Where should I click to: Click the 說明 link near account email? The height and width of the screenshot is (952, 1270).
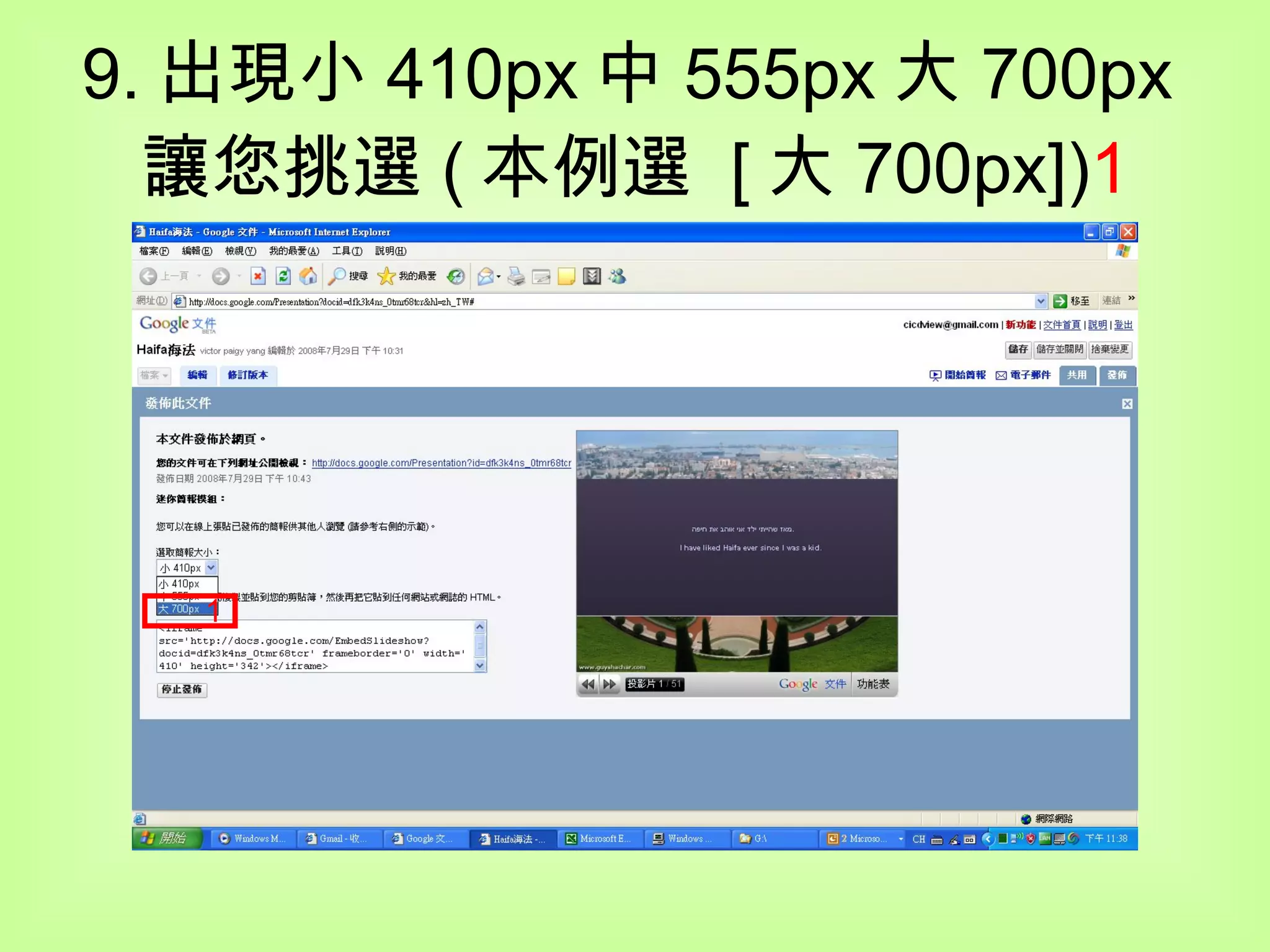(x=1098, y=325)
